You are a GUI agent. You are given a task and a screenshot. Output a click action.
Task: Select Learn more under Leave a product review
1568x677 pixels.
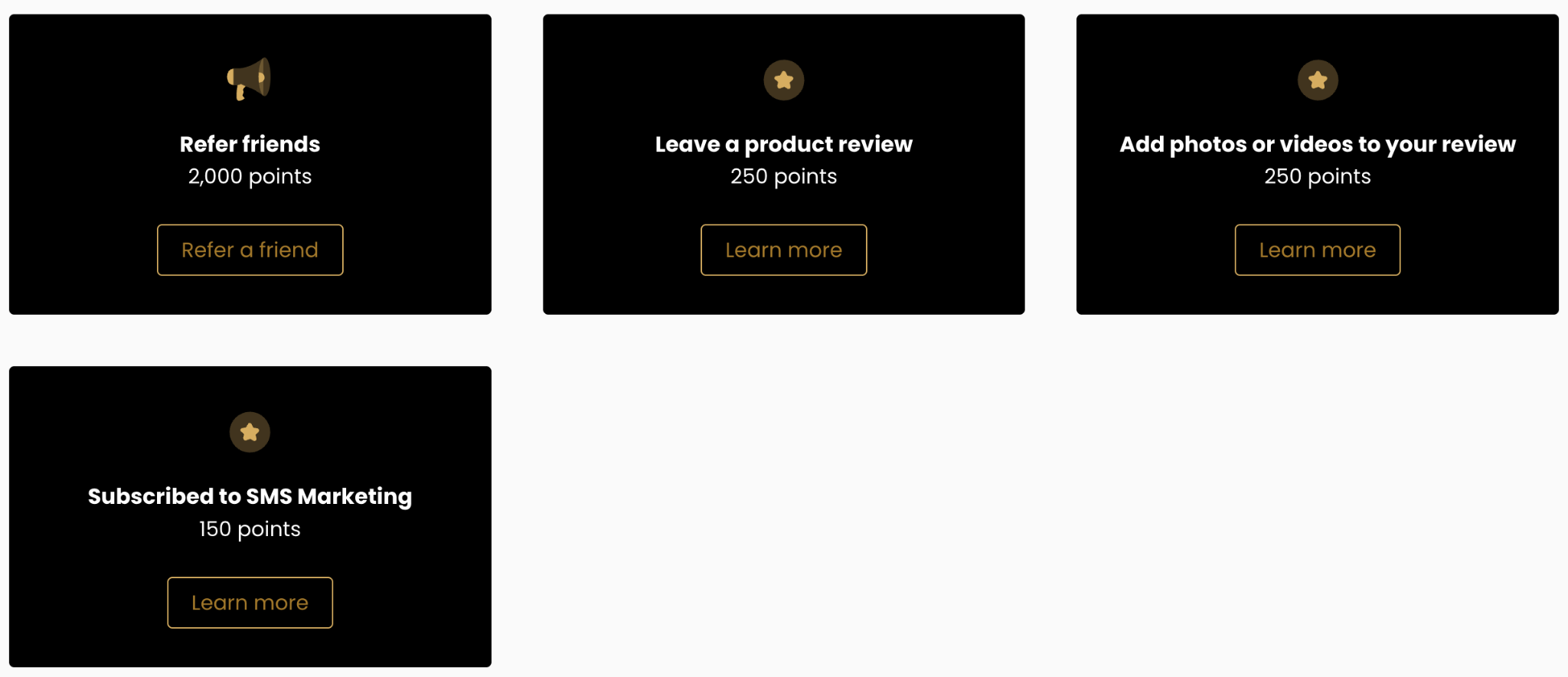coord(783,250)
